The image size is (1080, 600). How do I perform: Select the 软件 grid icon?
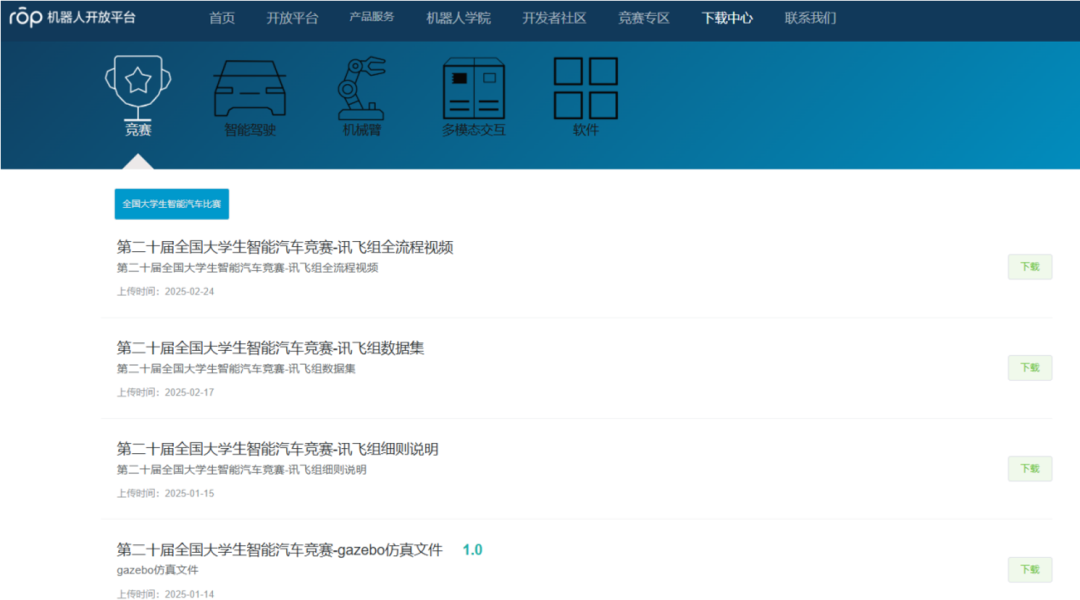(585, 88)
